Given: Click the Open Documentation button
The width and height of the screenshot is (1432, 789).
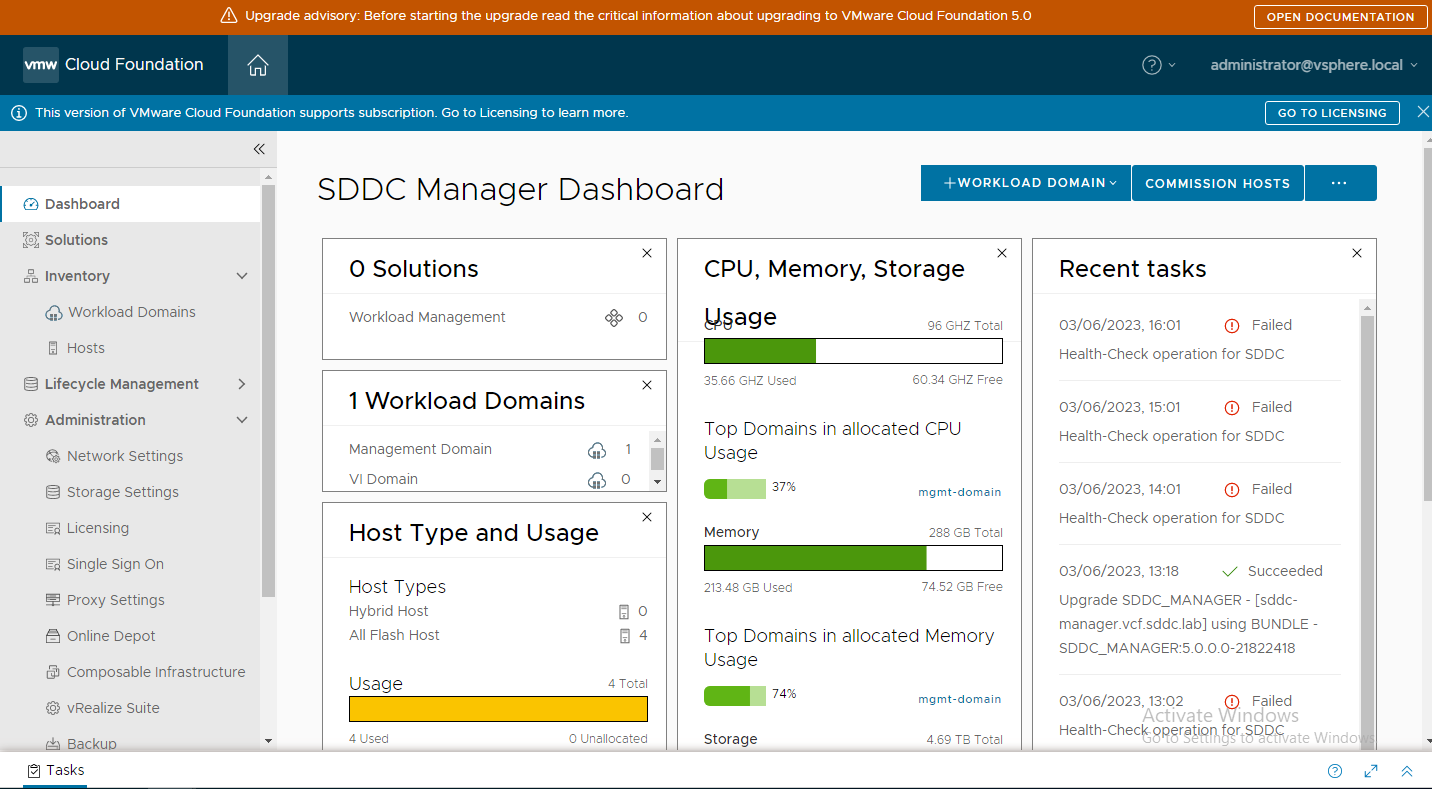Looking at the screenshot, I should pyautogui.click(x=1340, y=17).
